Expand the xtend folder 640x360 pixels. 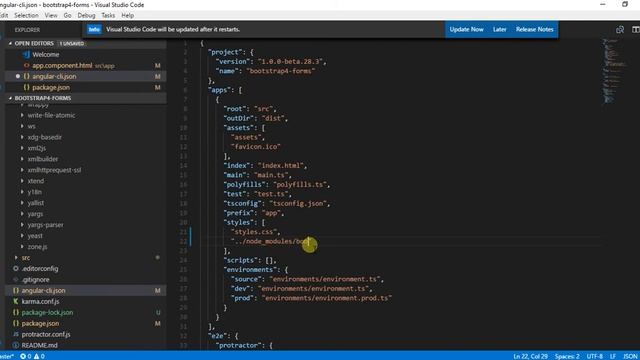[x=36, y=181]
